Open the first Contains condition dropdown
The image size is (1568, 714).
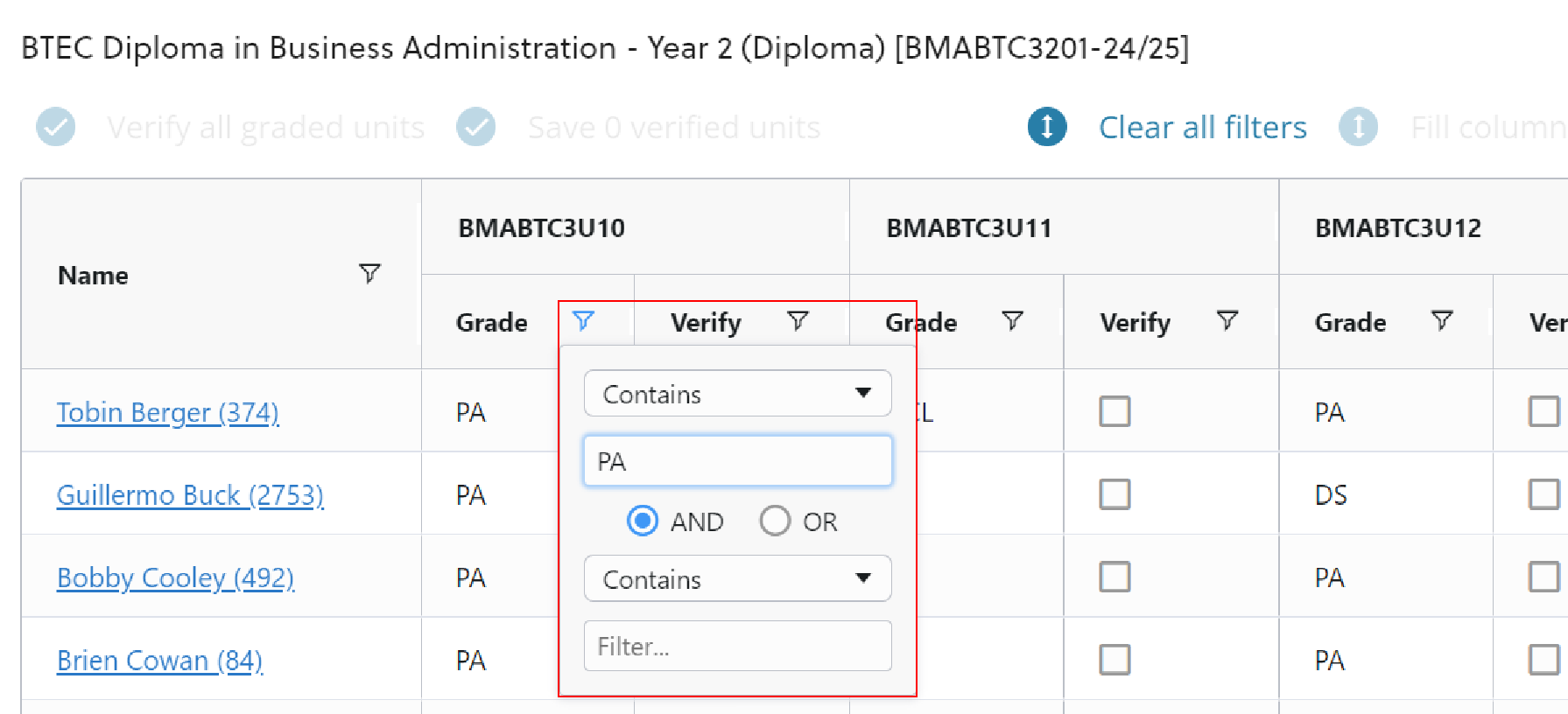[736, 394]
